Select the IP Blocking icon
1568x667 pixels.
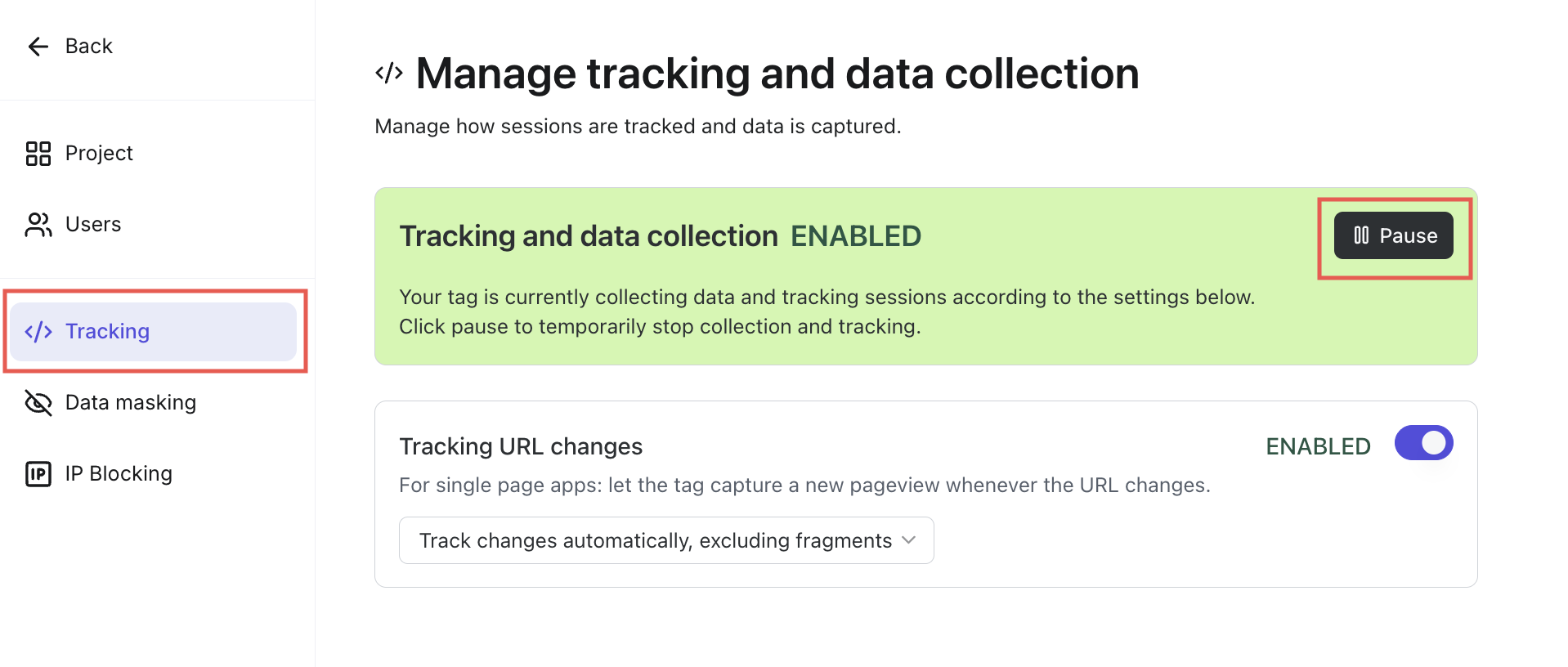tap(38, 473)
